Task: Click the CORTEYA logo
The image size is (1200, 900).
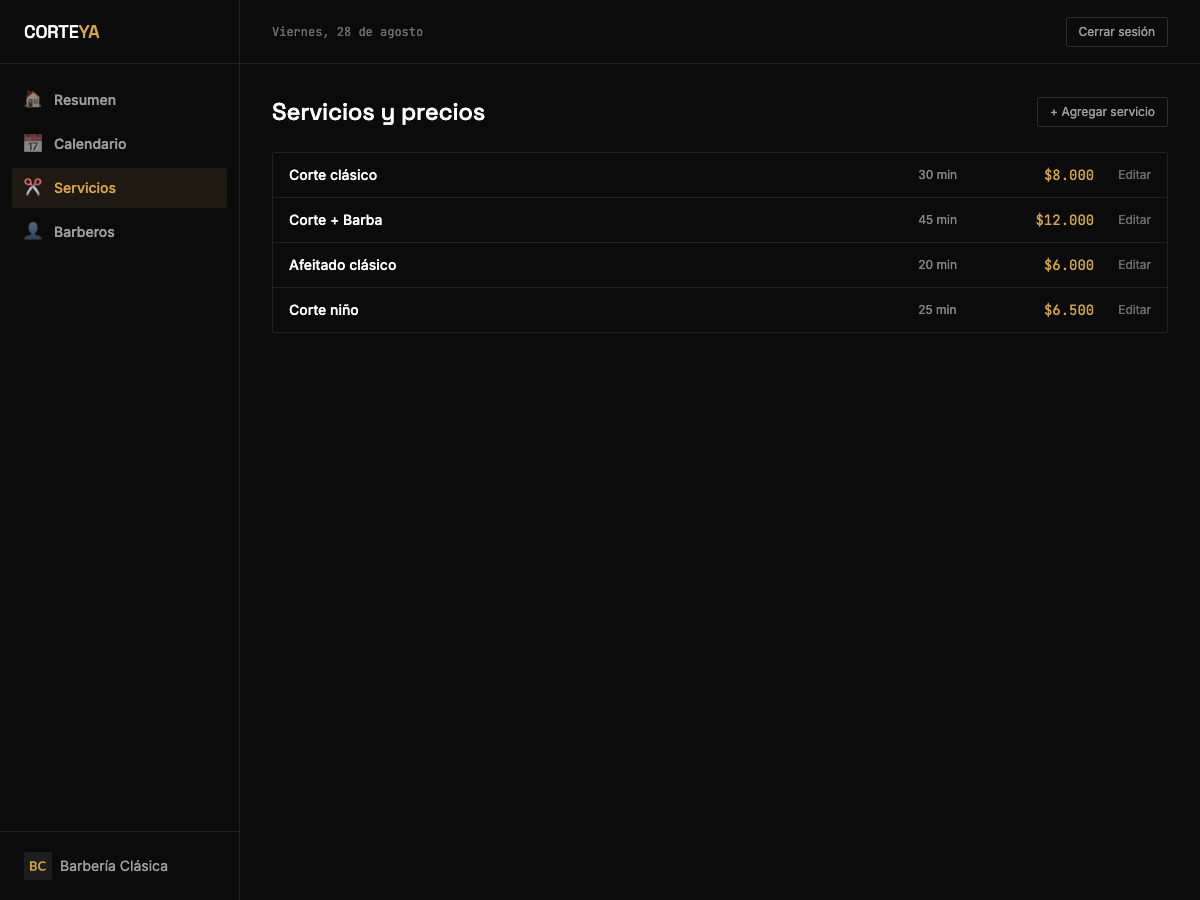Action: tap(62, 32)
